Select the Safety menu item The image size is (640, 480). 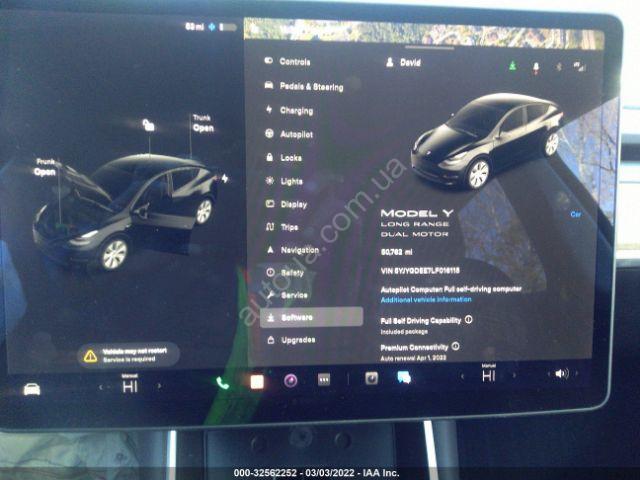pyautogui.click(x=285, y=273)
